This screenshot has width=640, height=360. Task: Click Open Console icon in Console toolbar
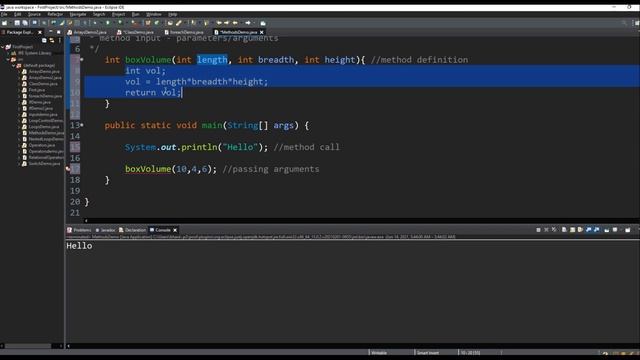[628, 230]
